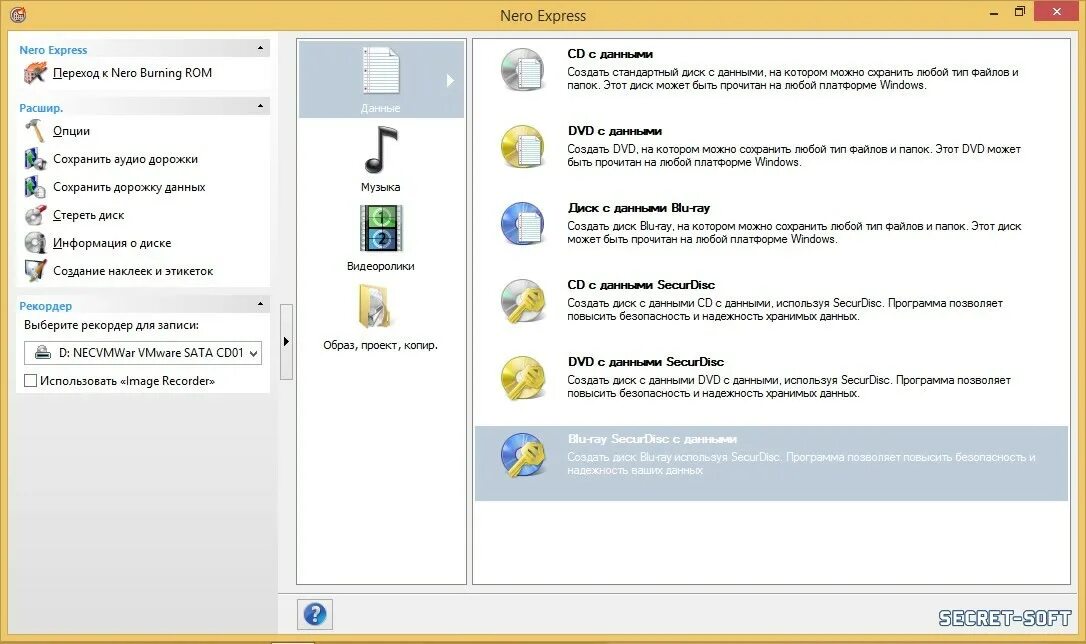The width and height of the screenshot is (1086, 644).
Task: Switch to Образ, проект, копир. category
Action: point(380,316)
